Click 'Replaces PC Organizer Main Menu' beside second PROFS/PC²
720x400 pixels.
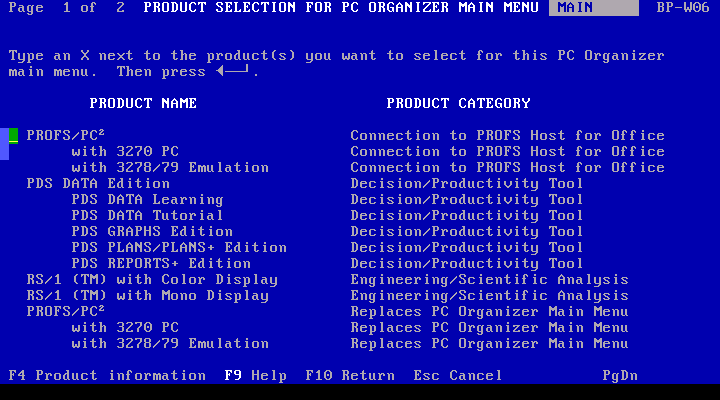(489, 312)
